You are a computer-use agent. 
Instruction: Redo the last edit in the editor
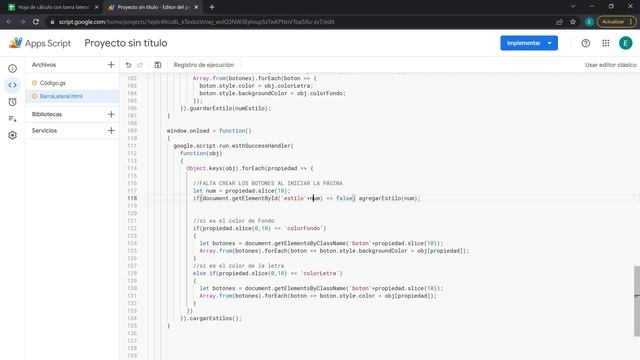click(x=140, y=65)
